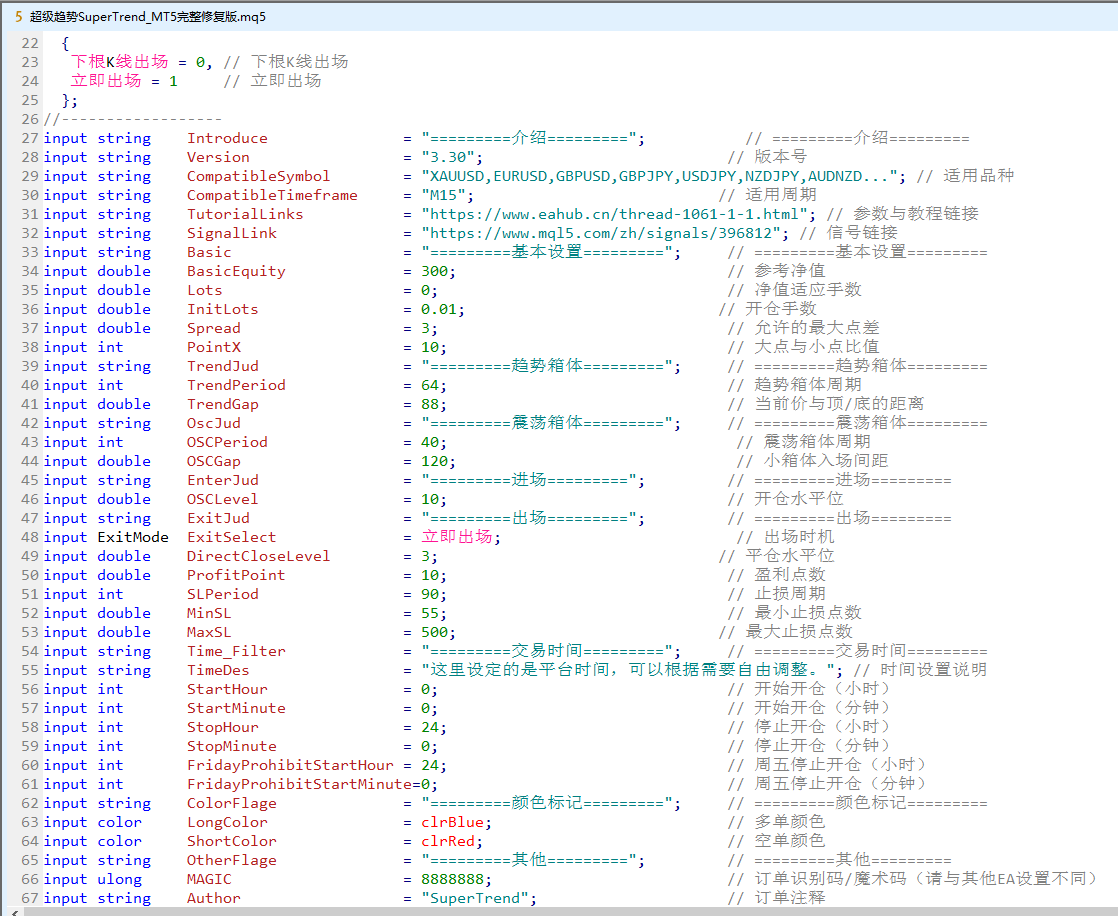This screenshot has width=1118, height=916.
Task: Click the SignalLink variable name
Action: coord(232,233)
